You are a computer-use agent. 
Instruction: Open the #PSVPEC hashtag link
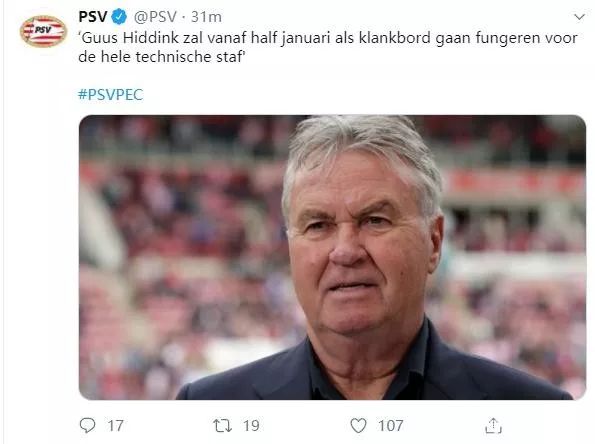click(x=110, y=94)
